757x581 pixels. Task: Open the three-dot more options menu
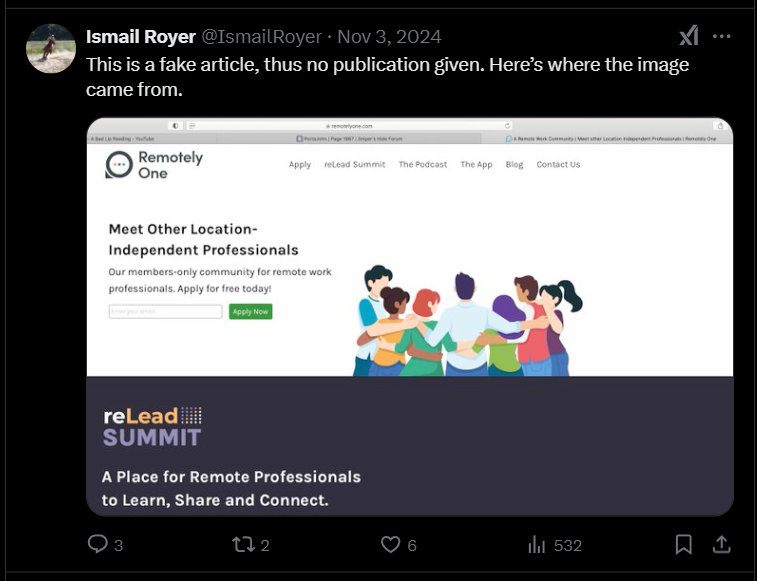click(x=721, y=36)
